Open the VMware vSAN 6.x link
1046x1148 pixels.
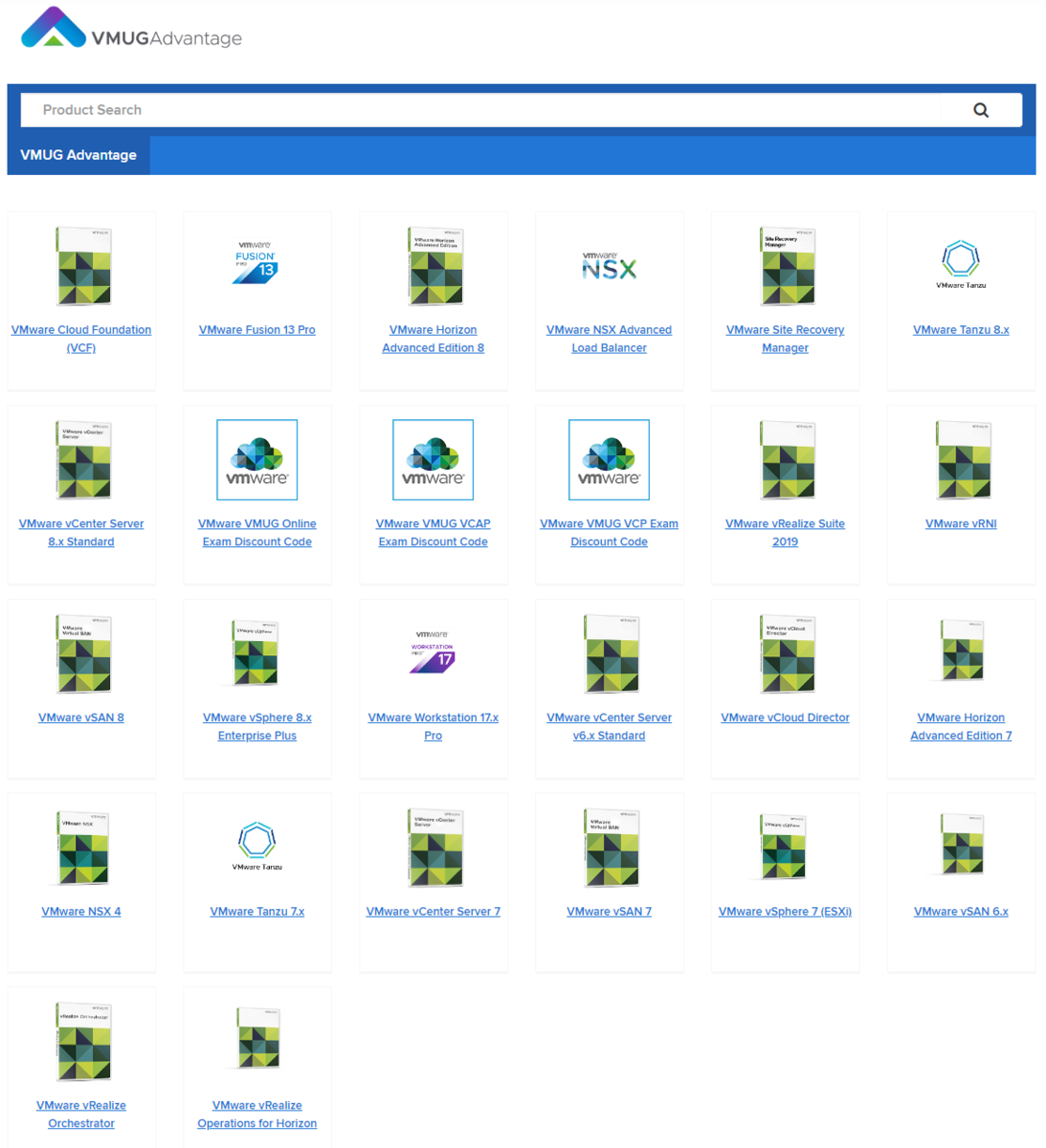tap(961, 912)
